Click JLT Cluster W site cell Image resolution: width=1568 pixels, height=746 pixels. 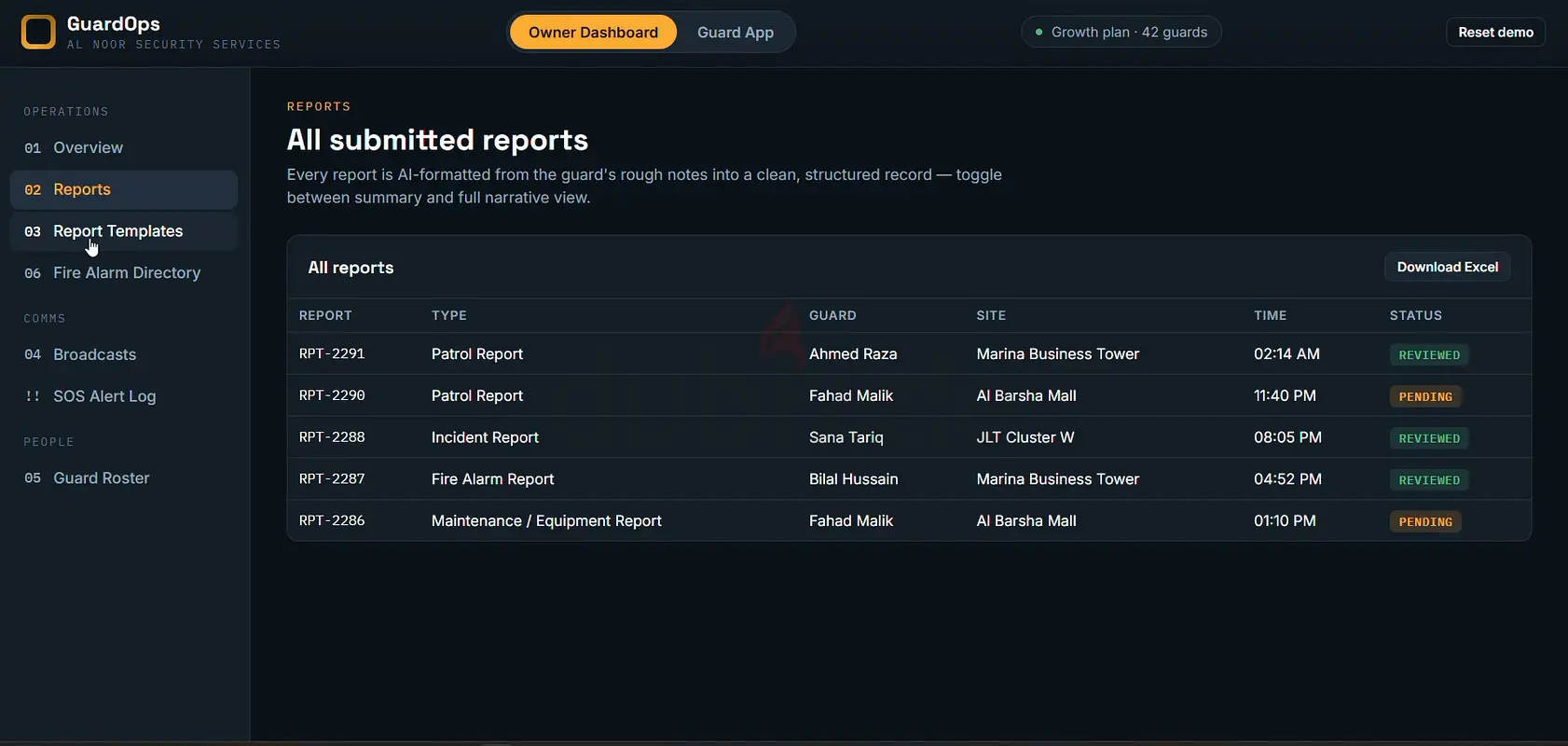(1025, 437)
